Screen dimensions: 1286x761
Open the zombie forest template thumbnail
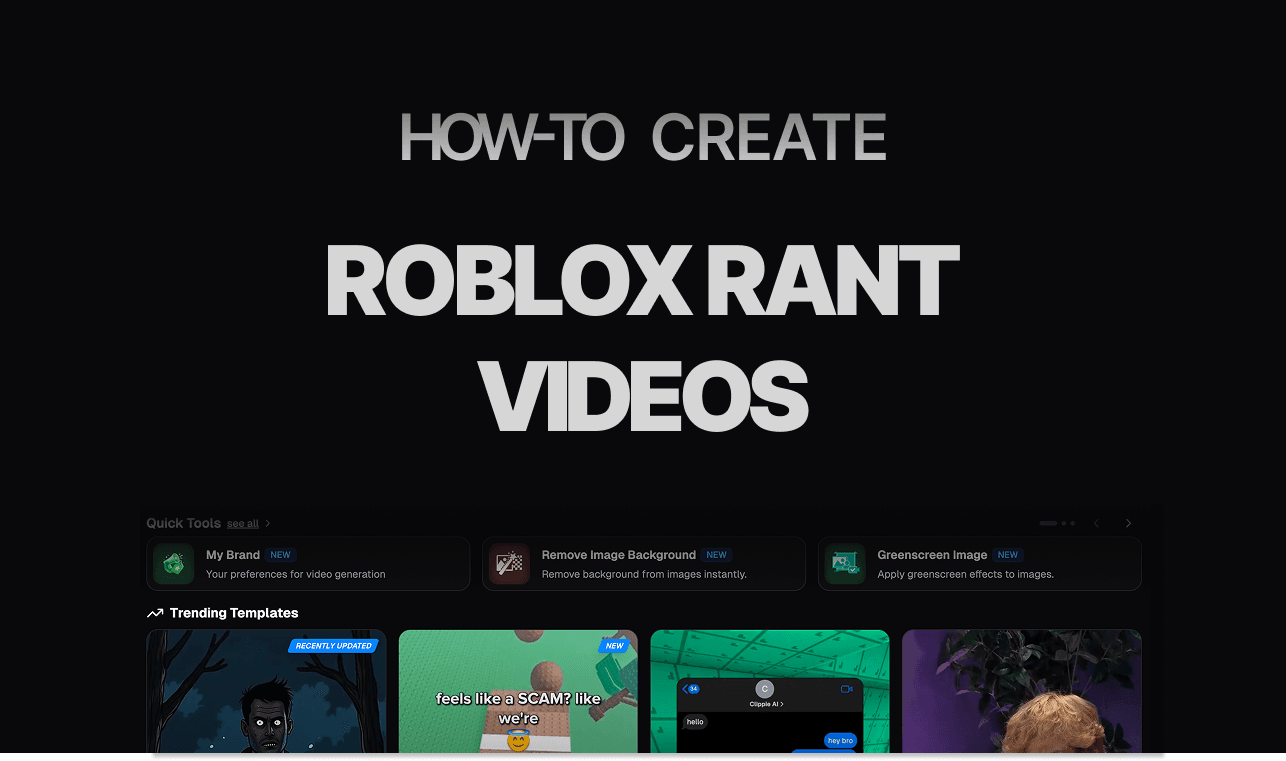[266, 695]
